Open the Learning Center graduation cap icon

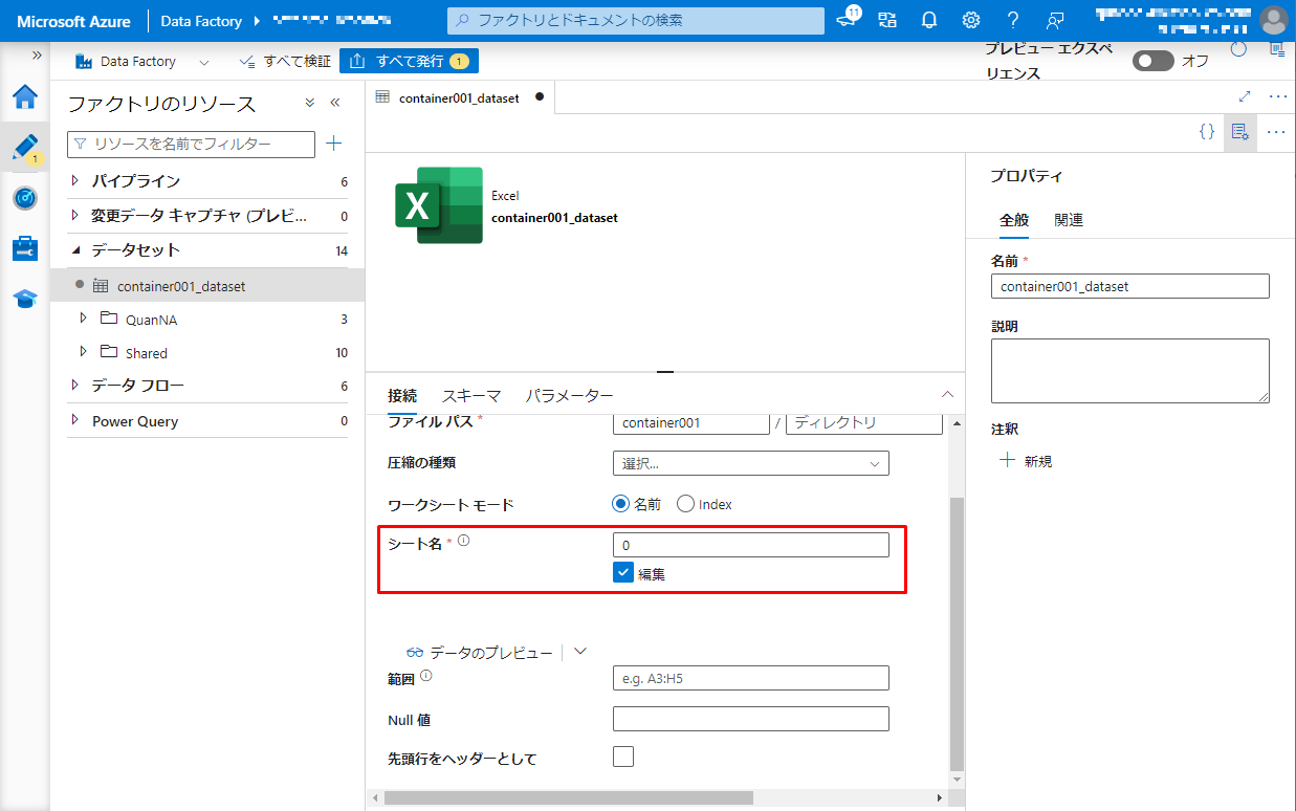[x=25, y=298]
